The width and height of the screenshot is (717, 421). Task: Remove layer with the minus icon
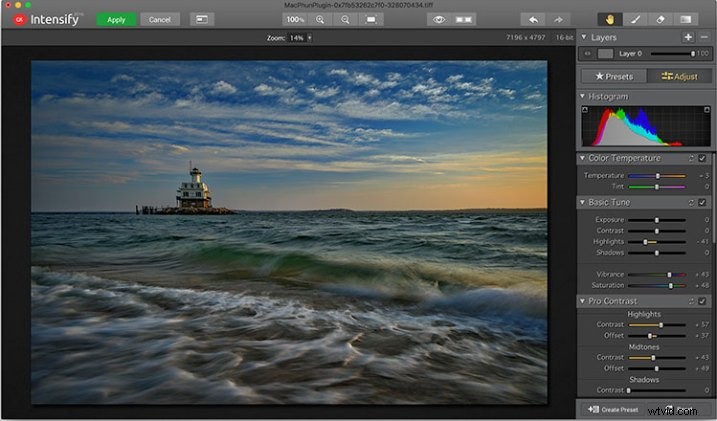click(704, 37)
